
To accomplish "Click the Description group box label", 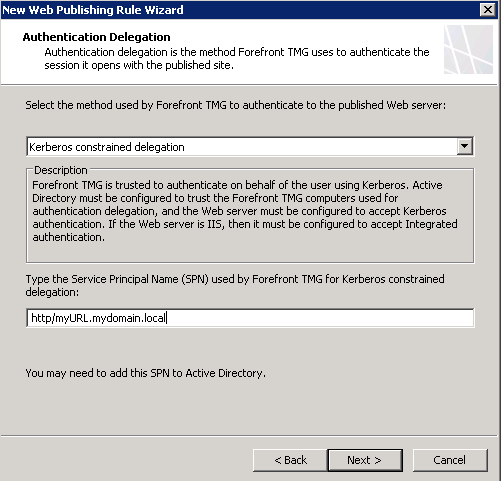I will click(x=61, y=170).
